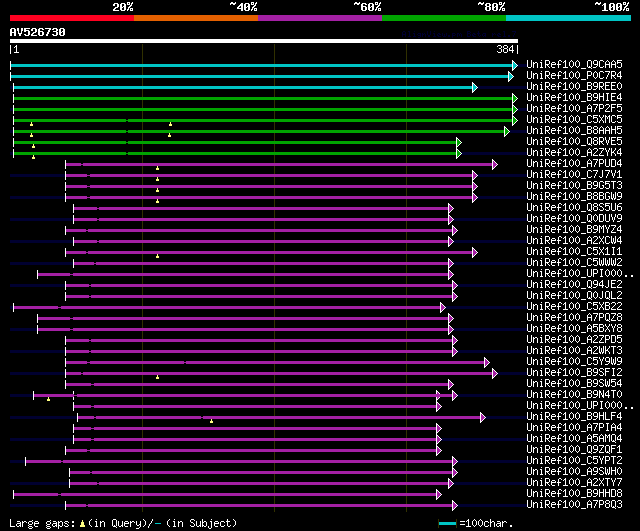Open UniRef100_B9MYZ4 entry
The width and height of the screenshot is (640, 531).
pos(574,230)
